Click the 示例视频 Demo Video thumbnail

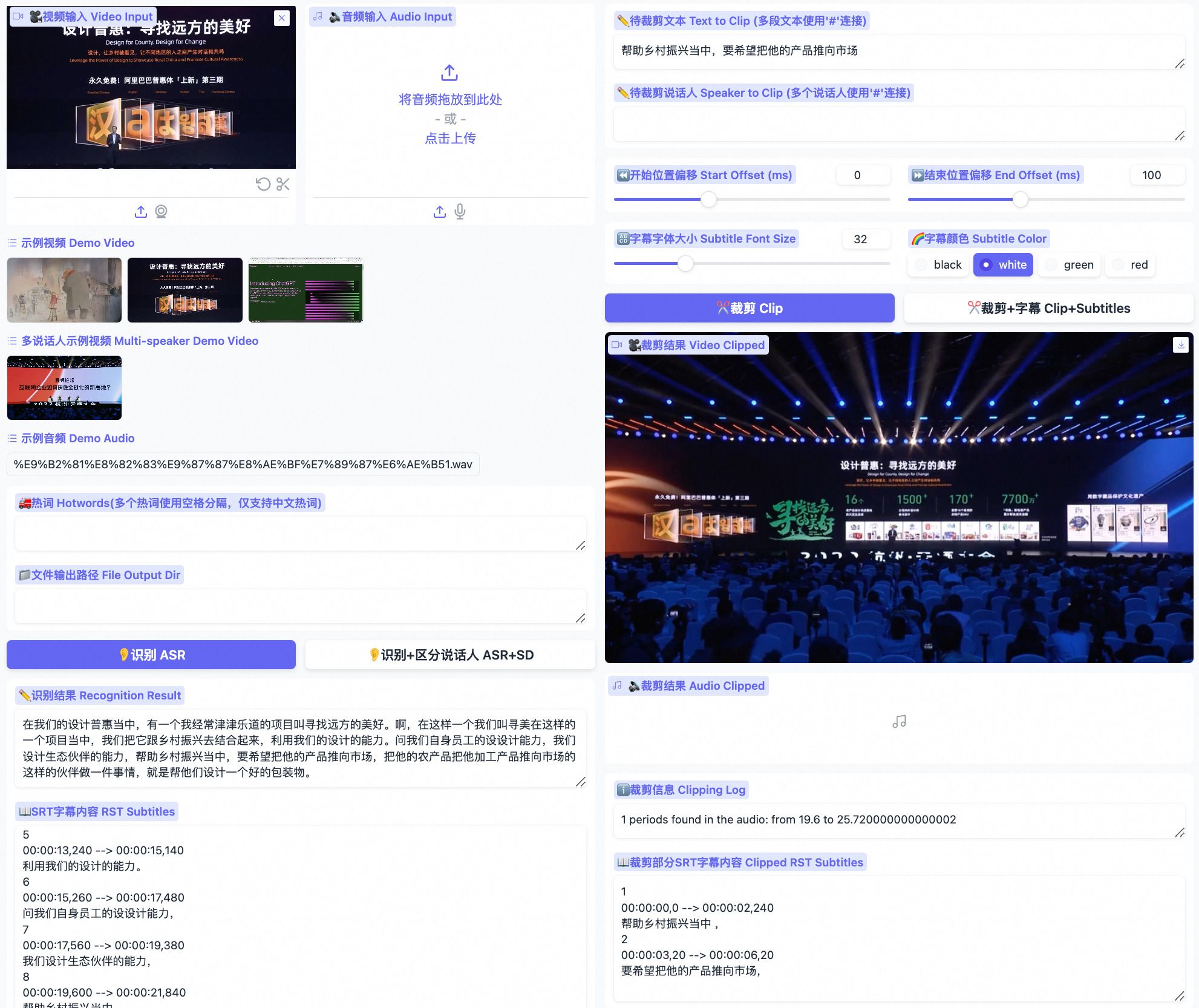coord(65,289)
